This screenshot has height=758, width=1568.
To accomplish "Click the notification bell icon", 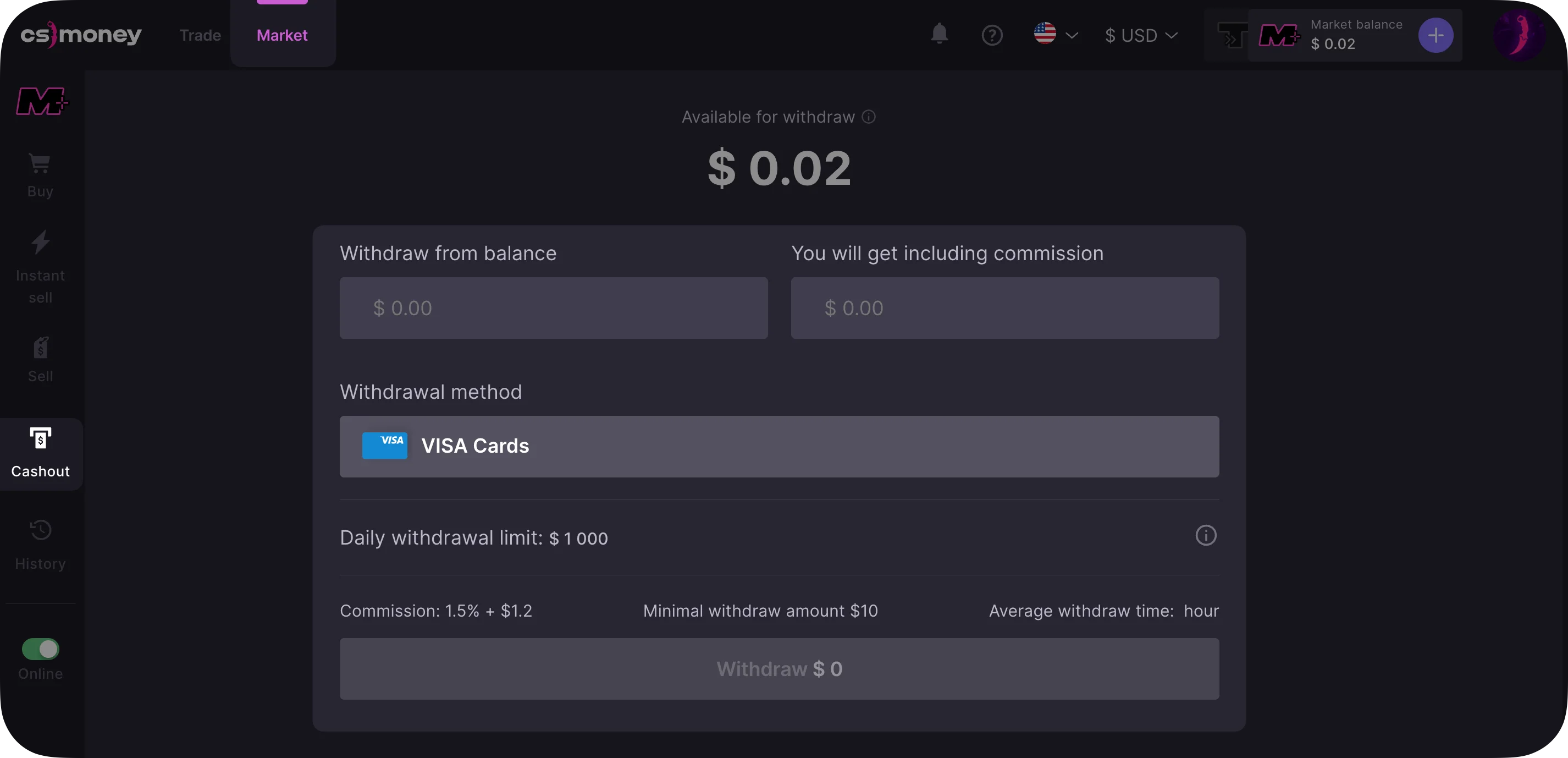I will (x=939, y=34).
